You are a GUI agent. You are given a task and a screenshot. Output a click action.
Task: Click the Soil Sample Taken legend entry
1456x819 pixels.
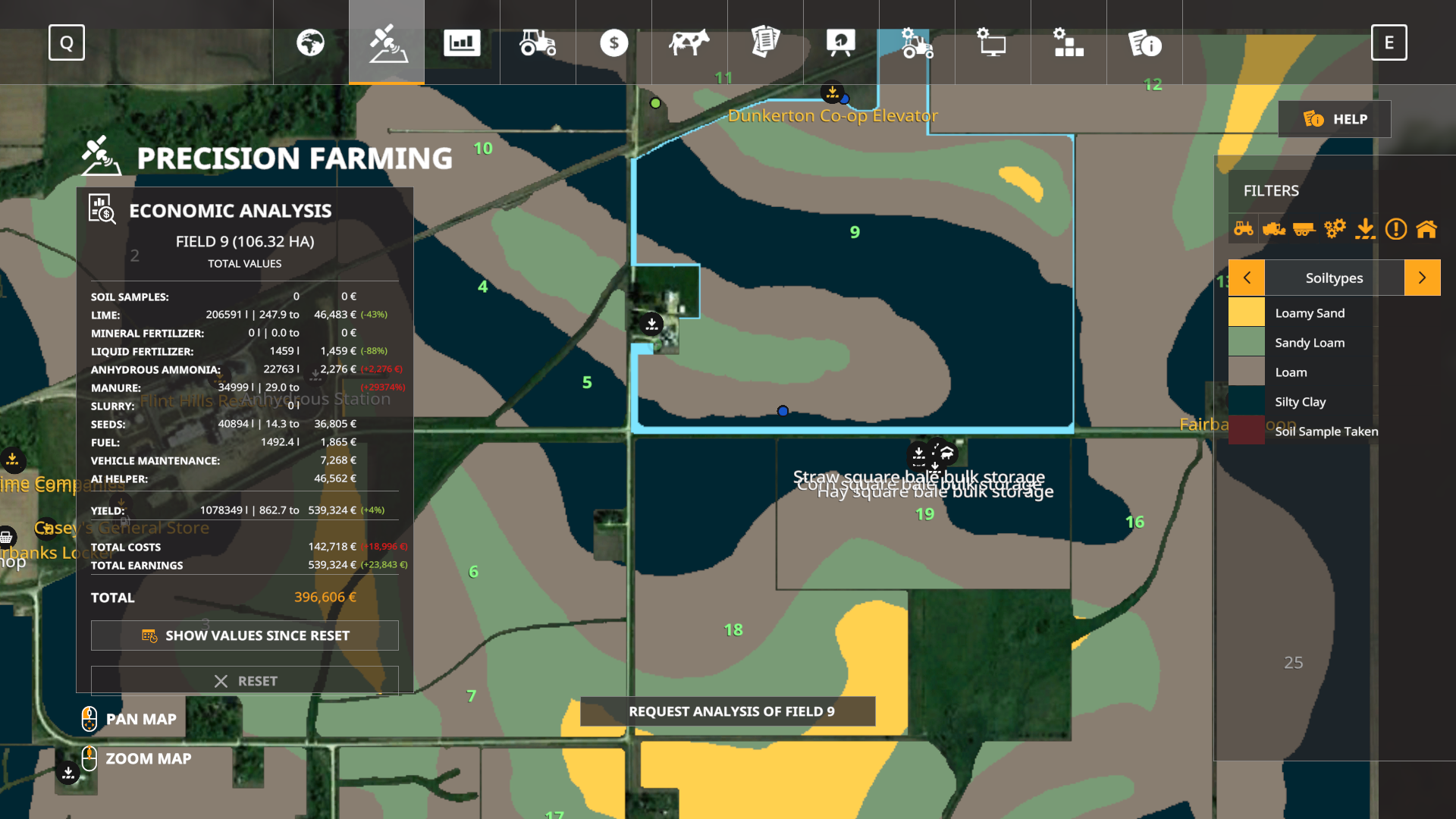point(1327,431)
